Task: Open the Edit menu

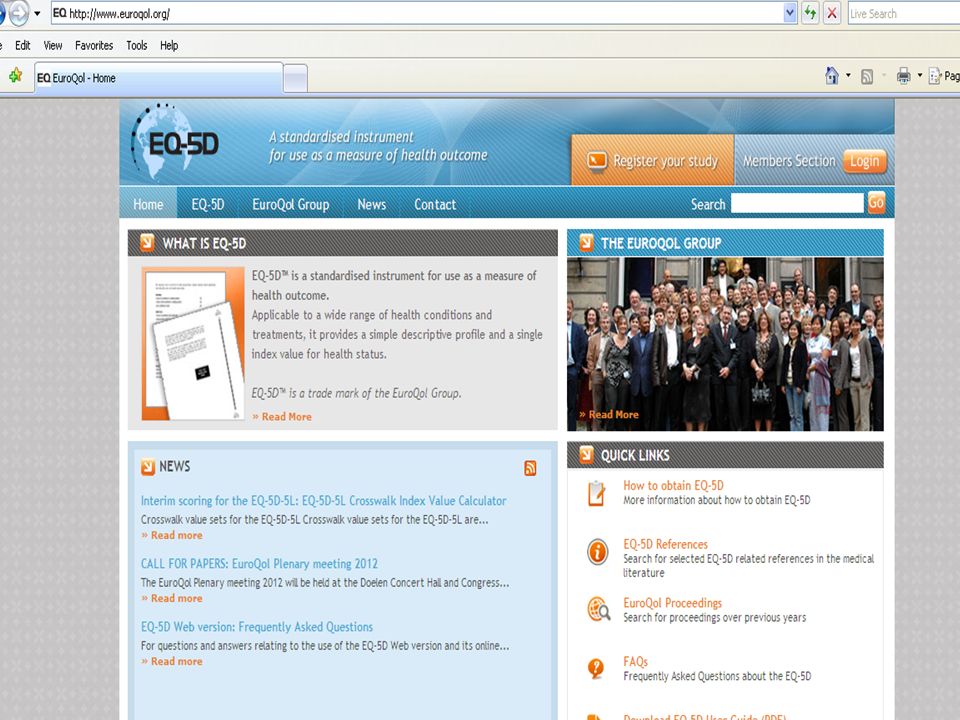Action: click(23, 45)
